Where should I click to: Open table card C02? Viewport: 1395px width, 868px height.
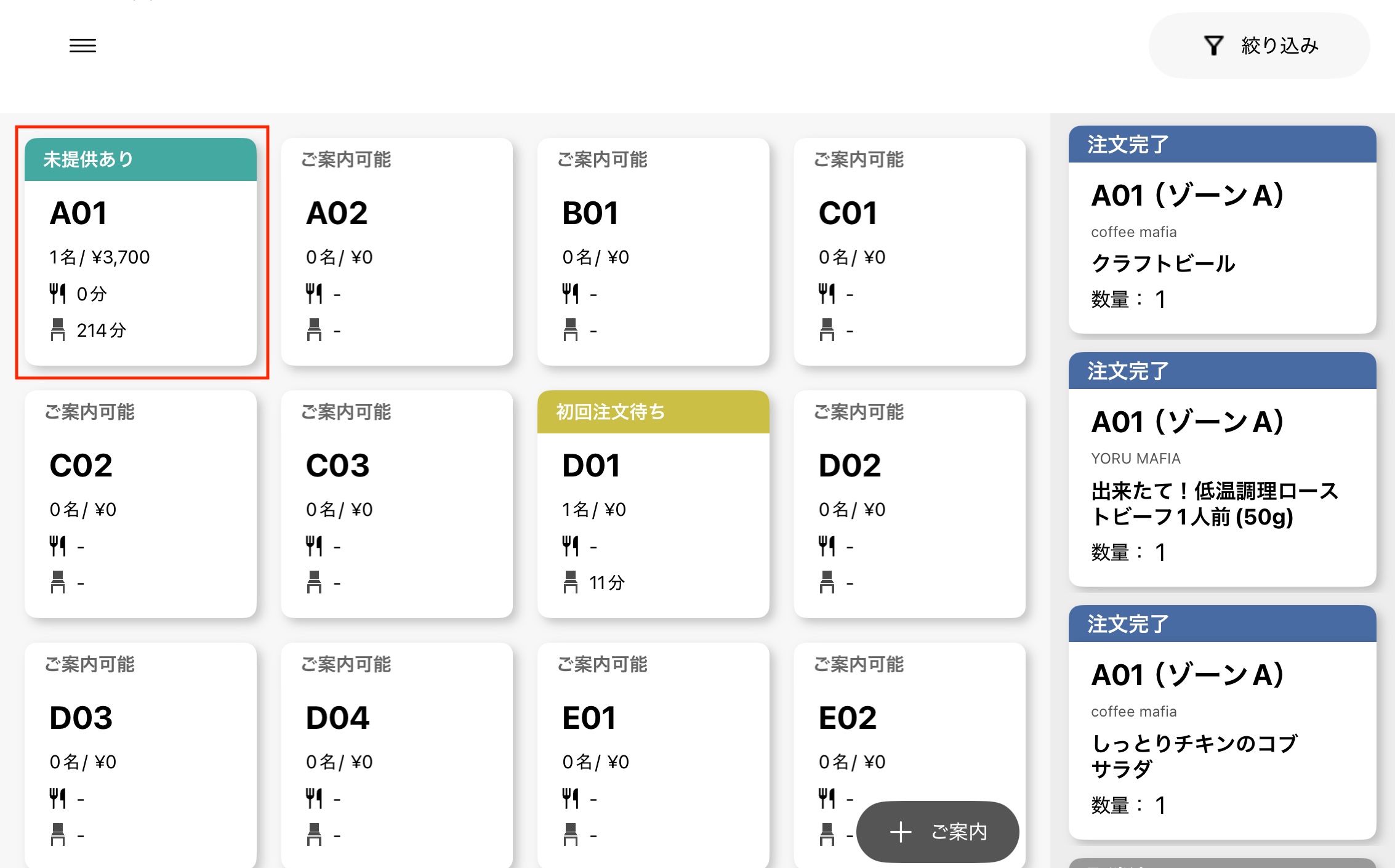140,504
